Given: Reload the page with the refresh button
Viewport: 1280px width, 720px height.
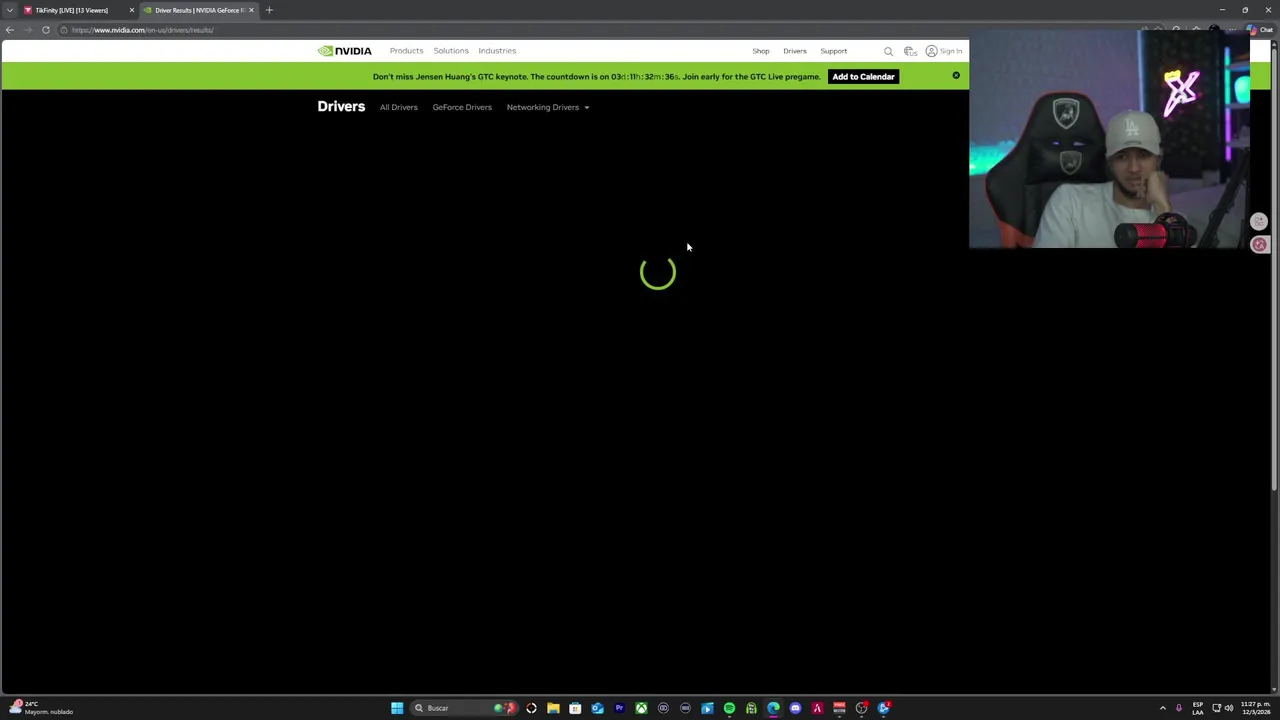Looking at the screenshot, I should coord(46,30).
